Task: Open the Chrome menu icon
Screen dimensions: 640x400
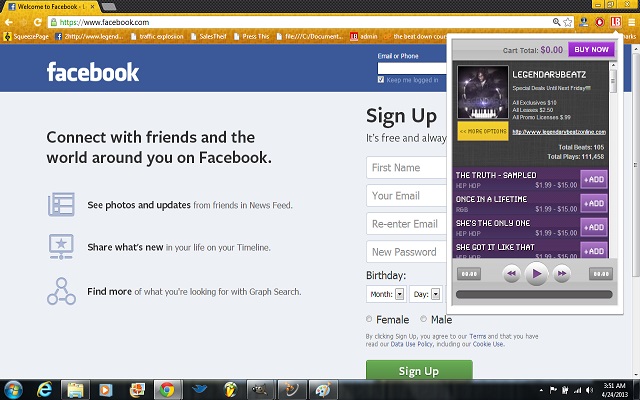Action: pos(631,22)
